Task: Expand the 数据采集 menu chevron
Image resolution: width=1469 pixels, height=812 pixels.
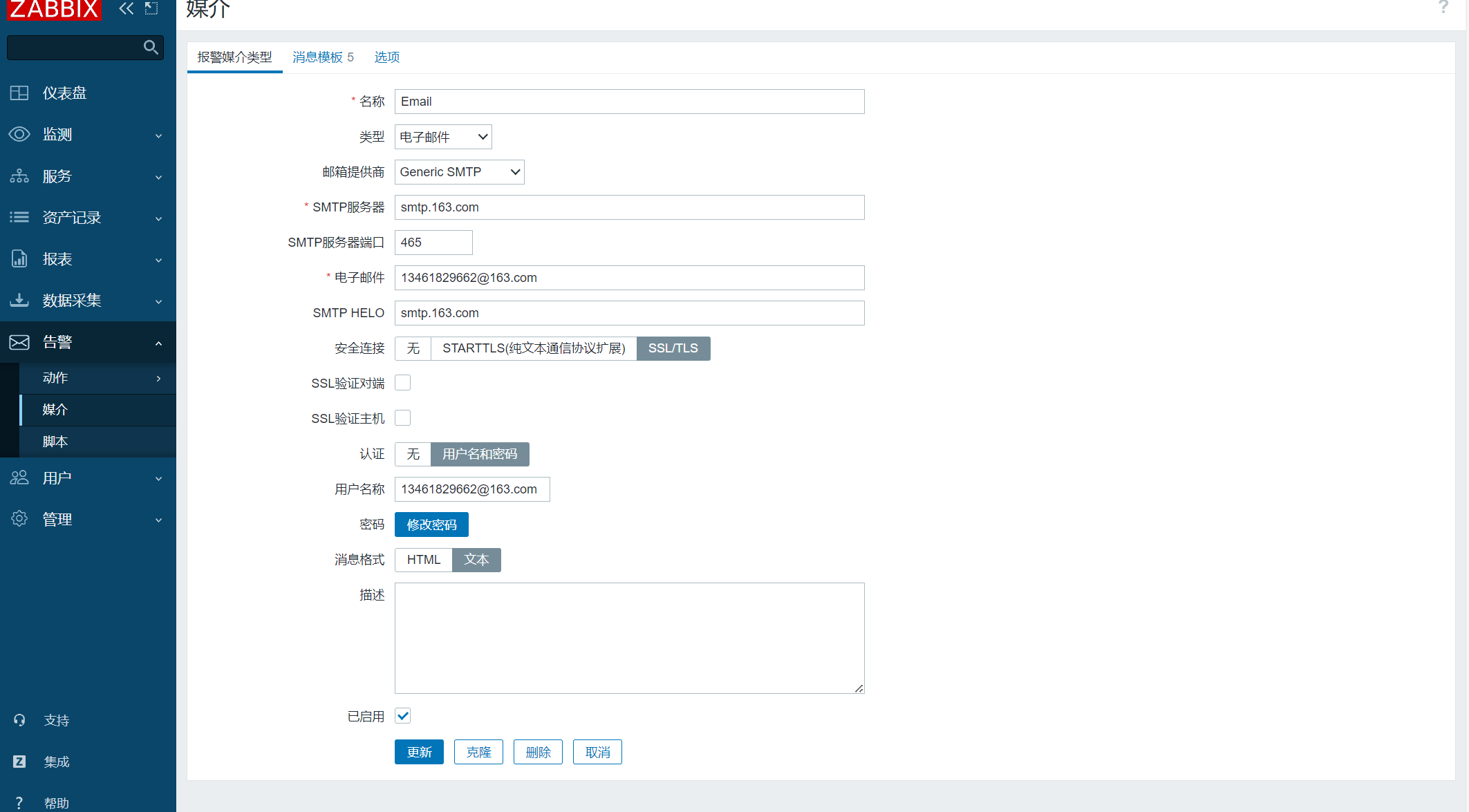Action: click(x=158, y=301)
